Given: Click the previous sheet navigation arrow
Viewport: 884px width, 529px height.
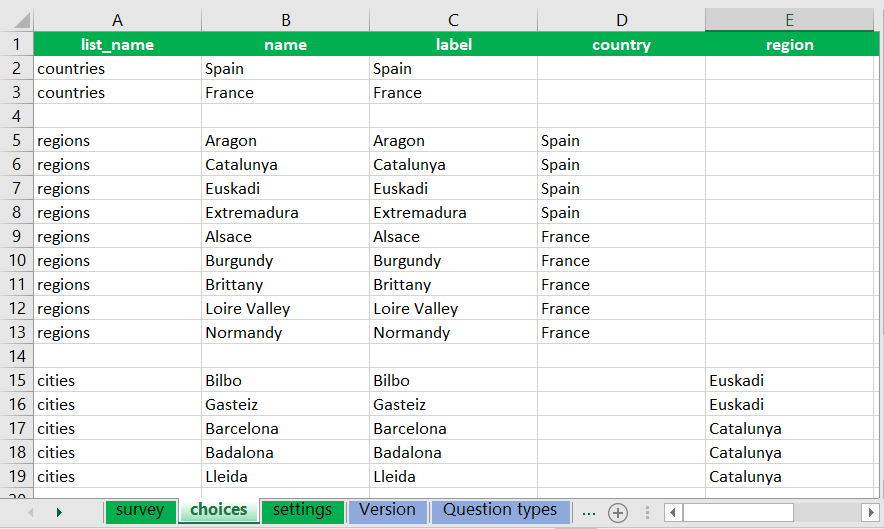Looking at the screenshot, I should click(31, 513).
